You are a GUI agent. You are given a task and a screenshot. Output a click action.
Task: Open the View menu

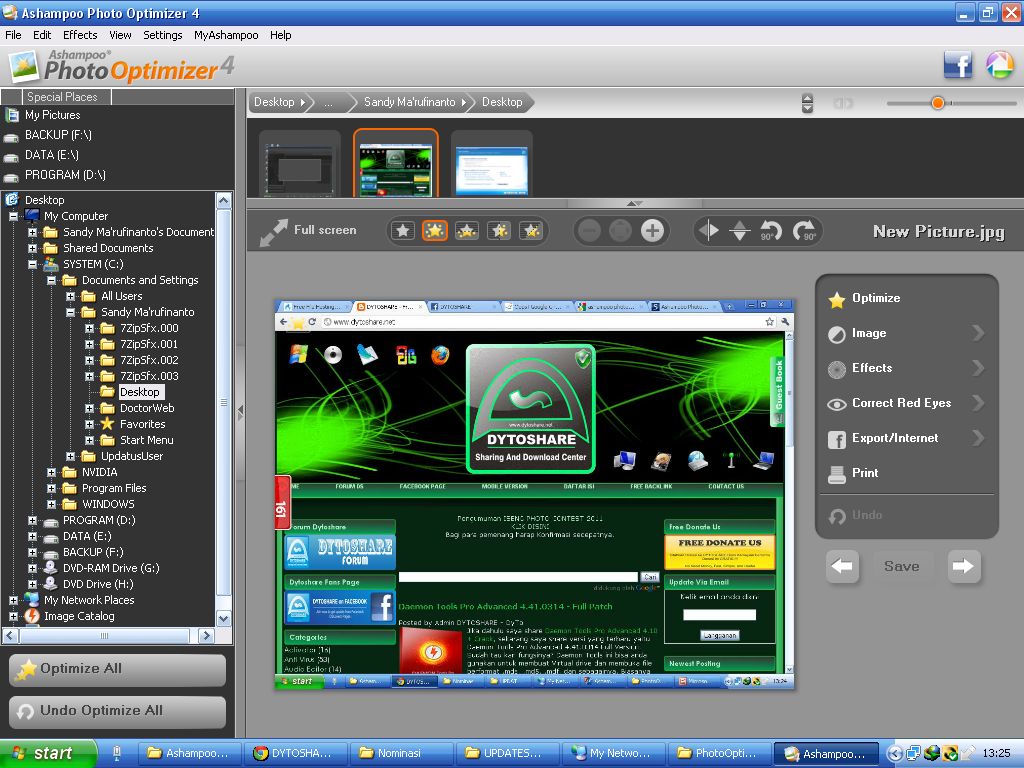click(120, 35)
